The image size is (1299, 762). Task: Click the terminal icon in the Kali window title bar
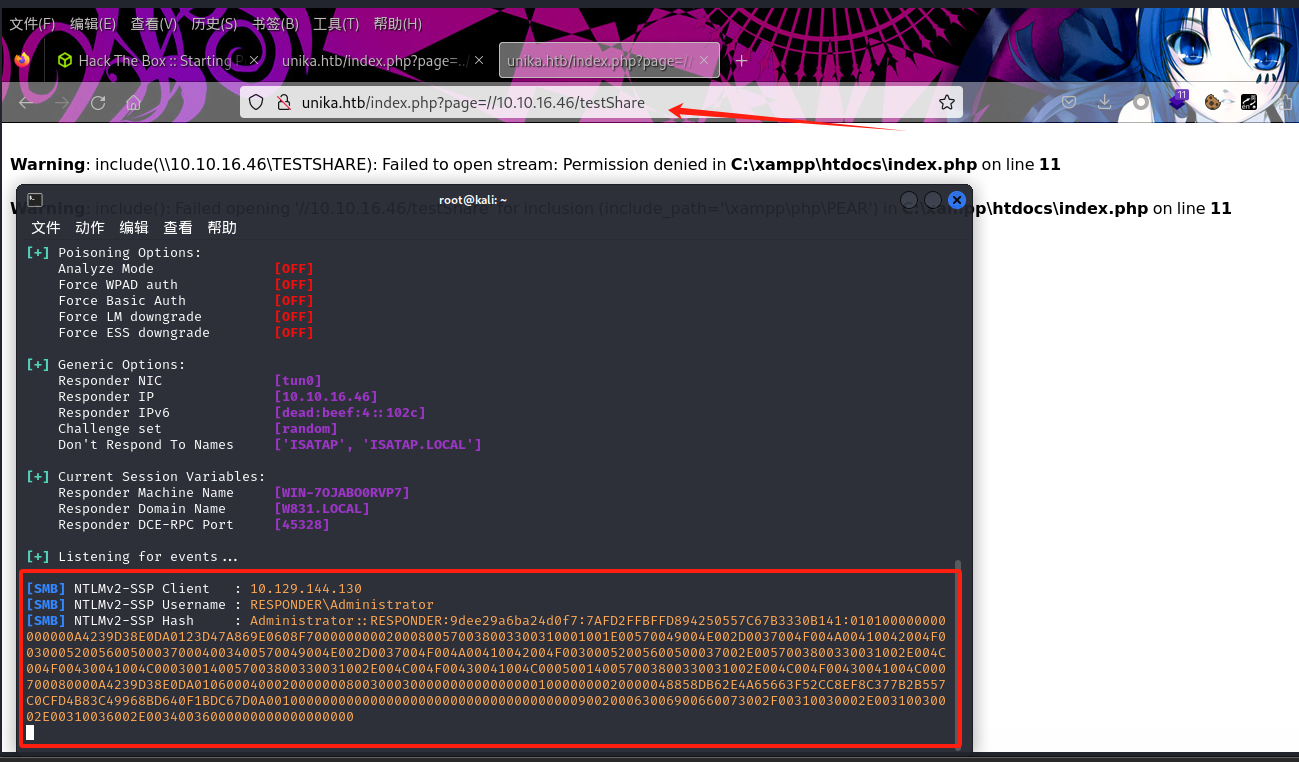click(34, 200)
